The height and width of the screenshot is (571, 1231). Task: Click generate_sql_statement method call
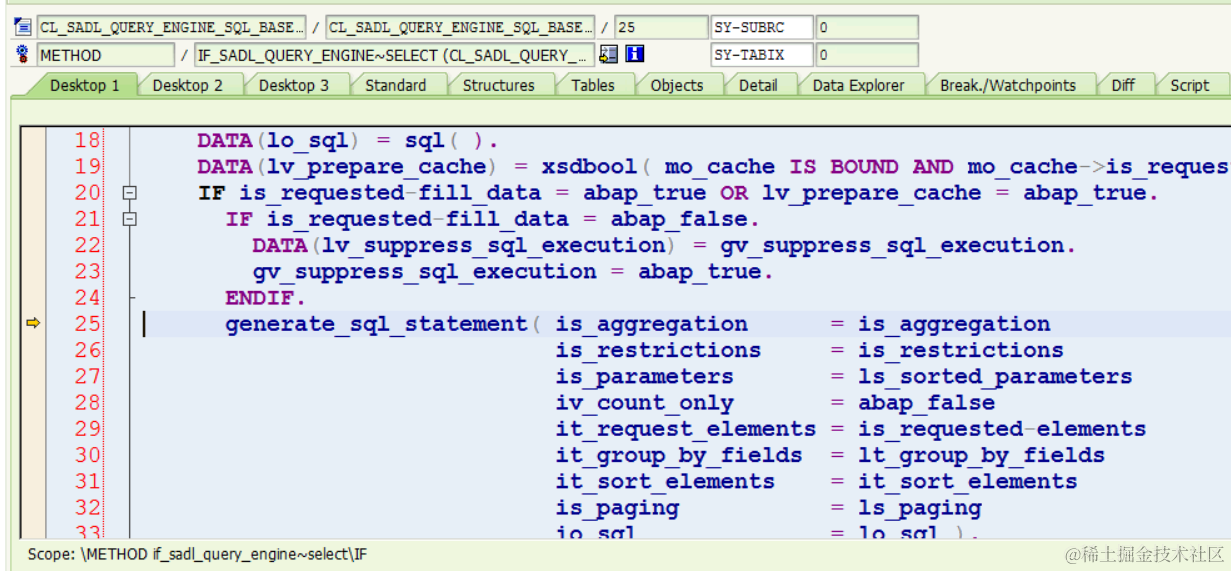coord(375,324)
